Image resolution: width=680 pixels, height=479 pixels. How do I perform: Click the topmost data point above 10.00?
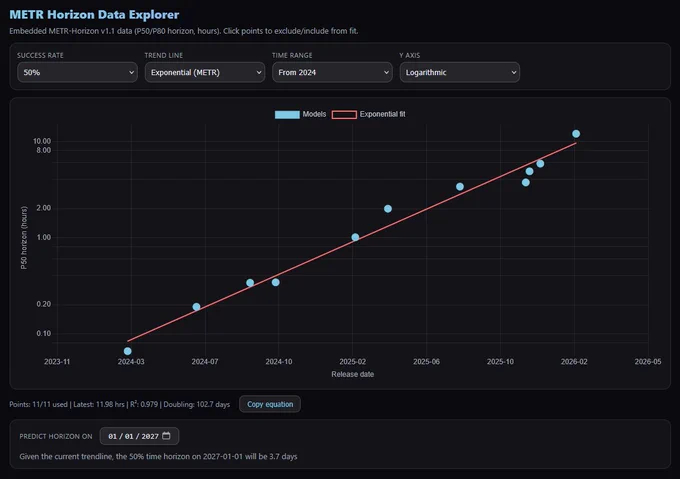pyautogui.click(x=576, y=134)
